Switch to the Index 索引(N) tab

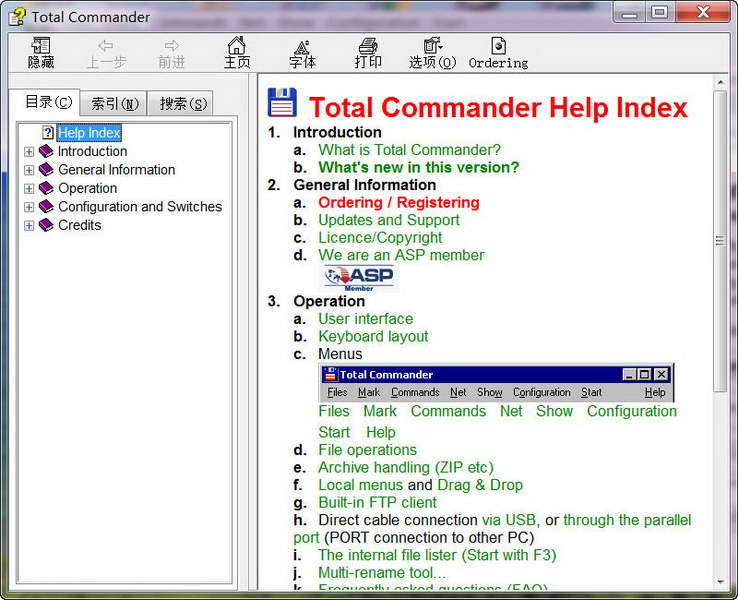(x=114, y=104)
